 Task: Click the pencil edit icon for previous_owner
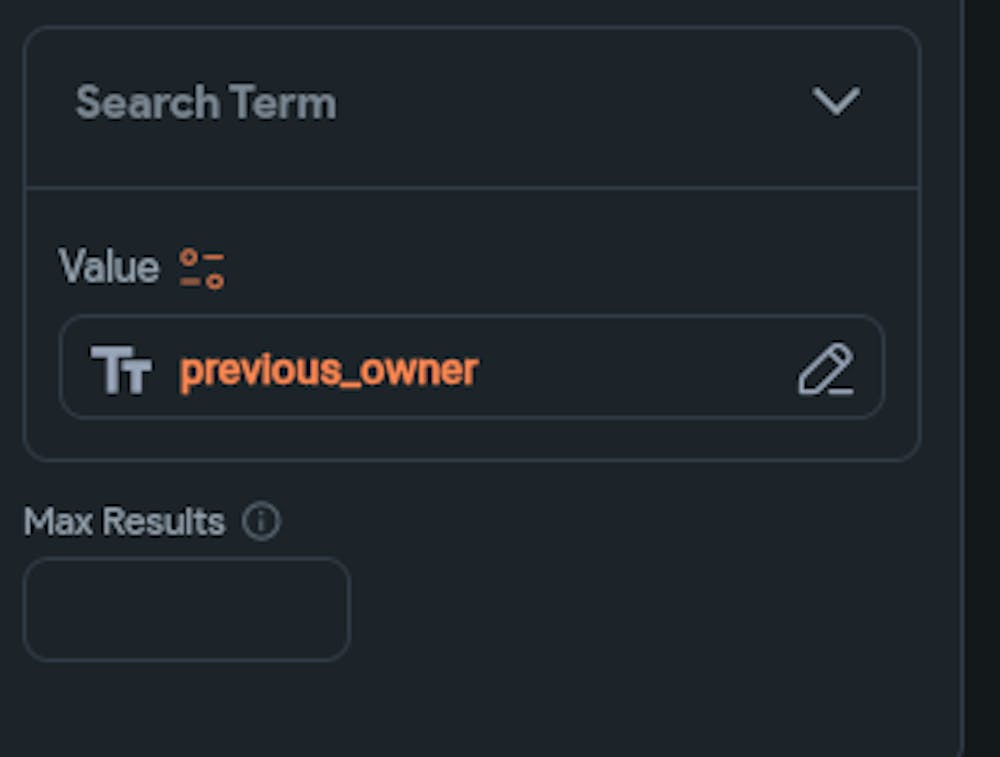point(825,369)
